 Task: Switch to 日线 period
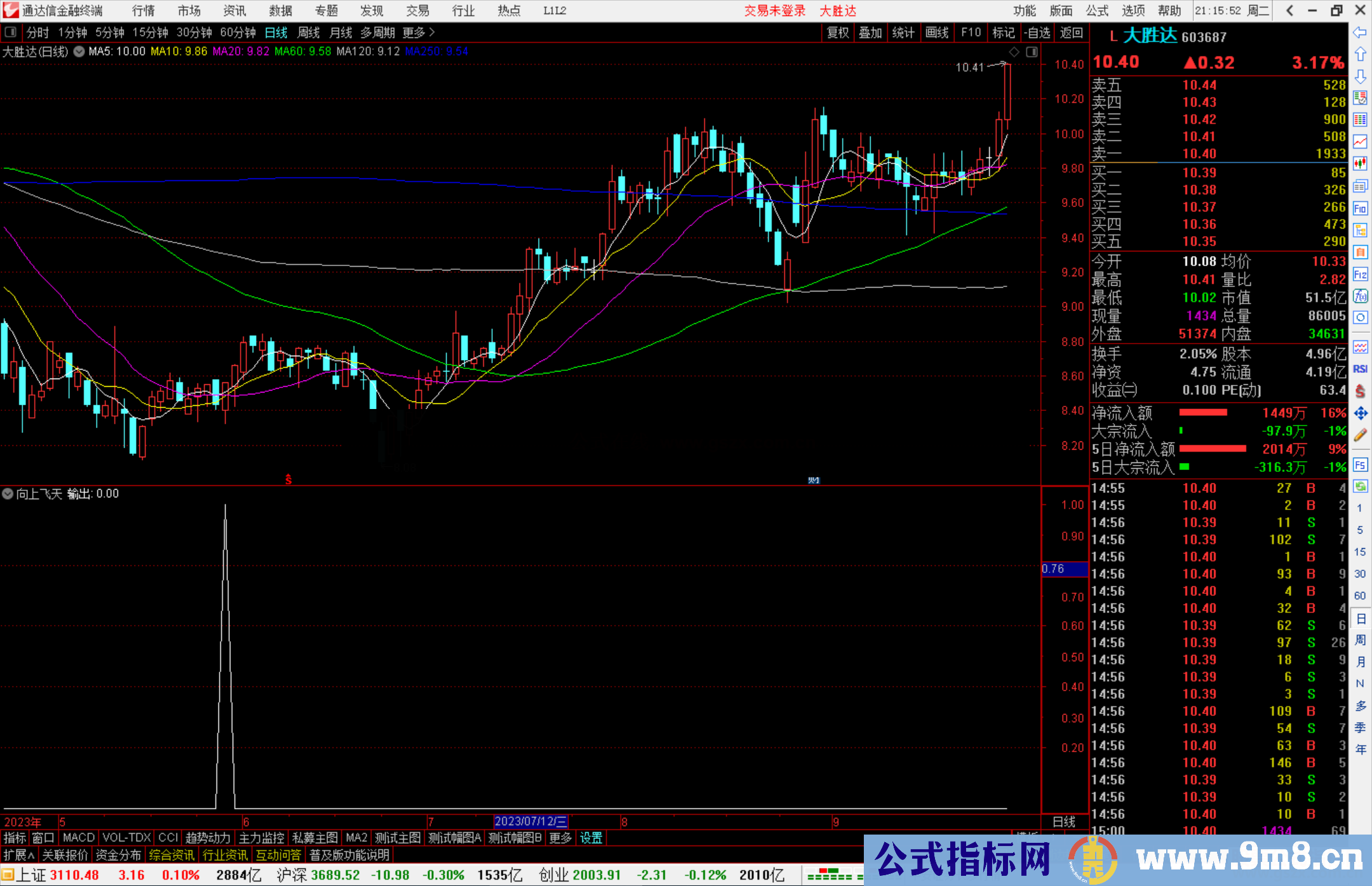[276, 32]
